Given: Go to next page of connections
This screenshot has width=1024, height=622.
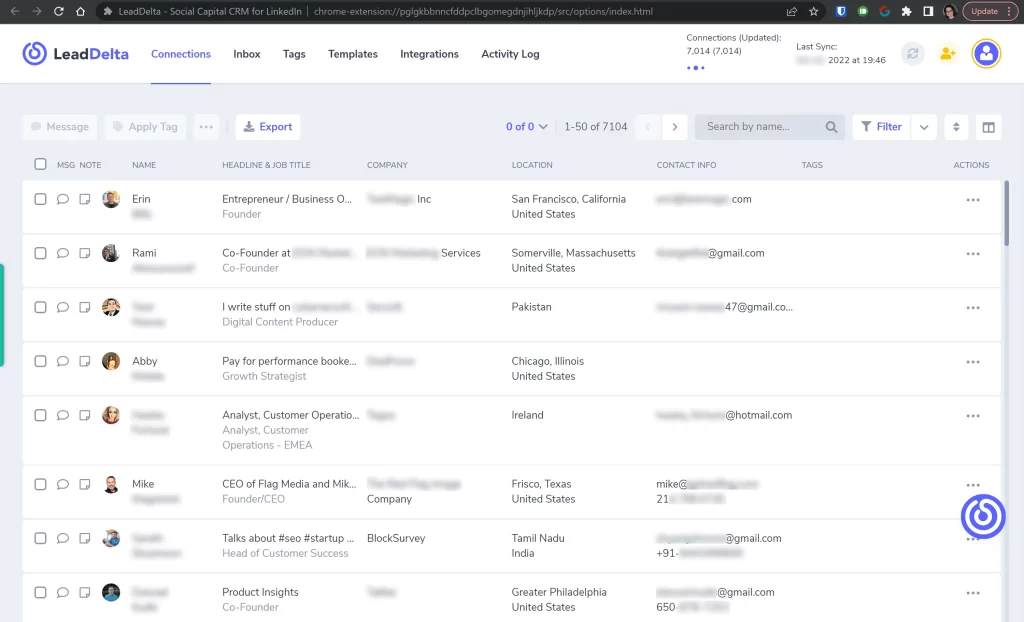Looking at the screenshot, I should tap(675, 127).
